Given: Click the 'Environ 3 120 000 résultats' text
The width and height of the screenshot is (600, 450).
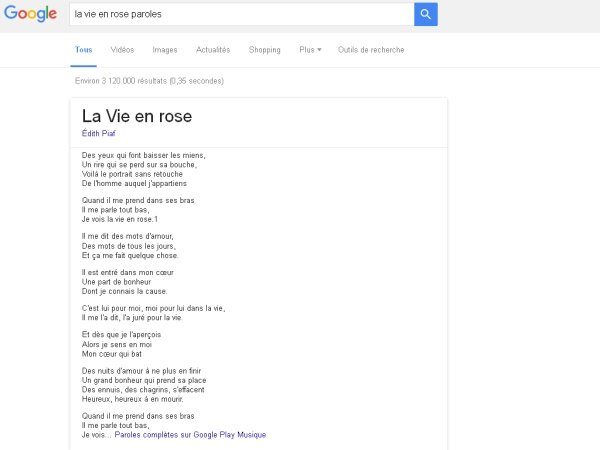Looking at the screenshot, I should click(x=149, y=81).
